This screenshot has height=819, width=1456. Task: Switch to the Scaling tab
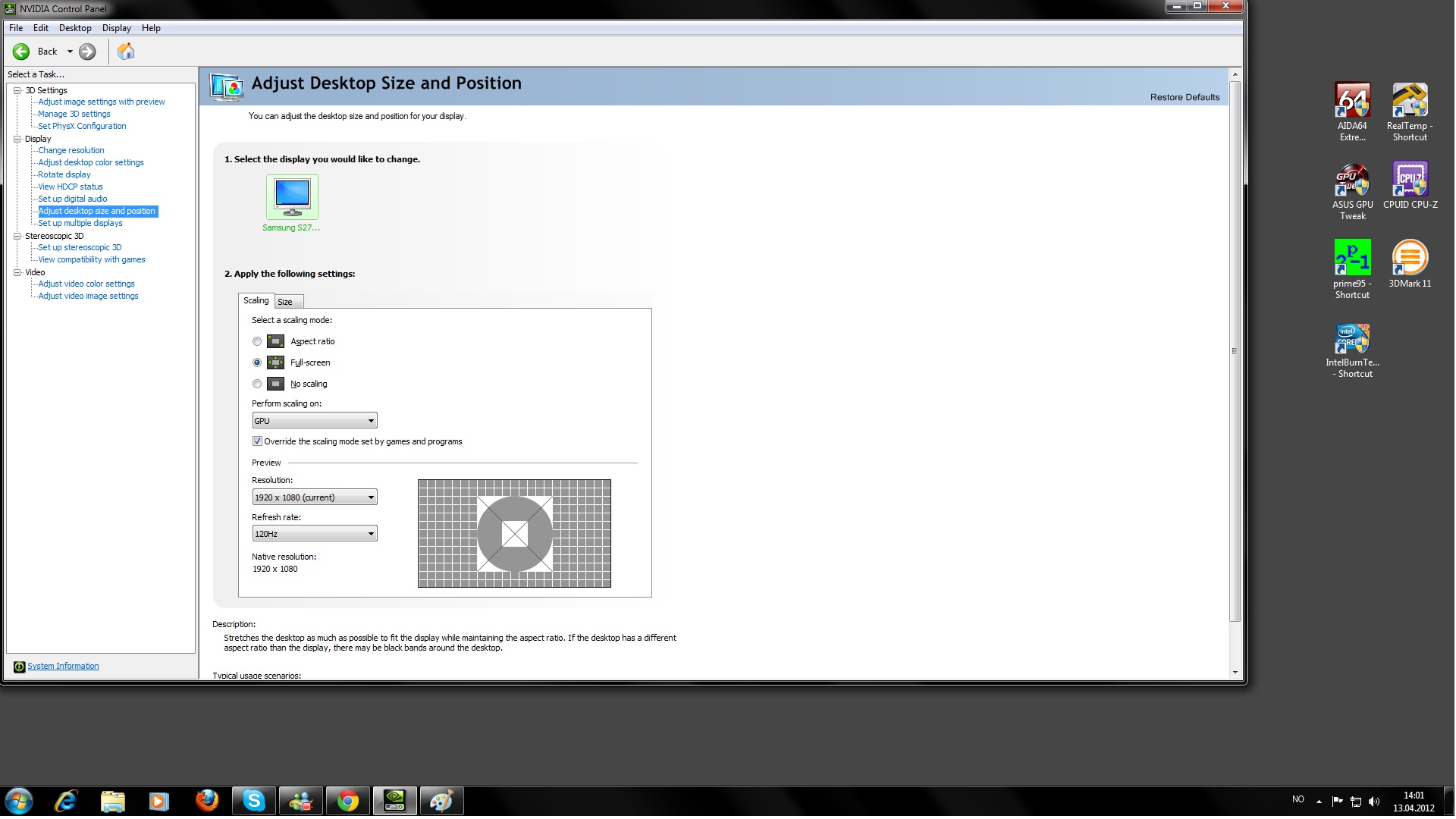pos(256,300)
